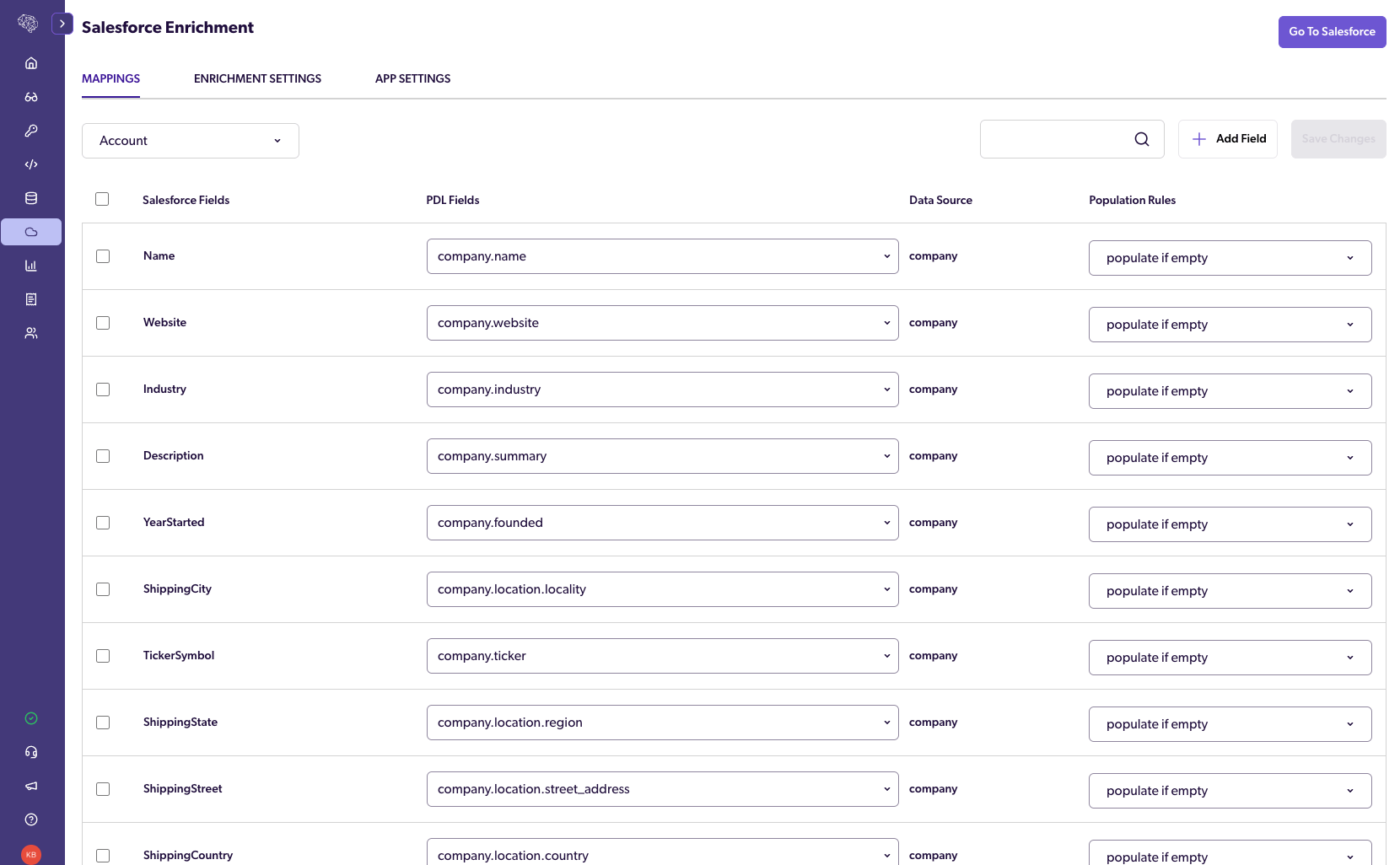This screenshot has width=1400, height=865.
Task: Toggle the select-all checkbox in table header
Action: [x=102, y=199]
